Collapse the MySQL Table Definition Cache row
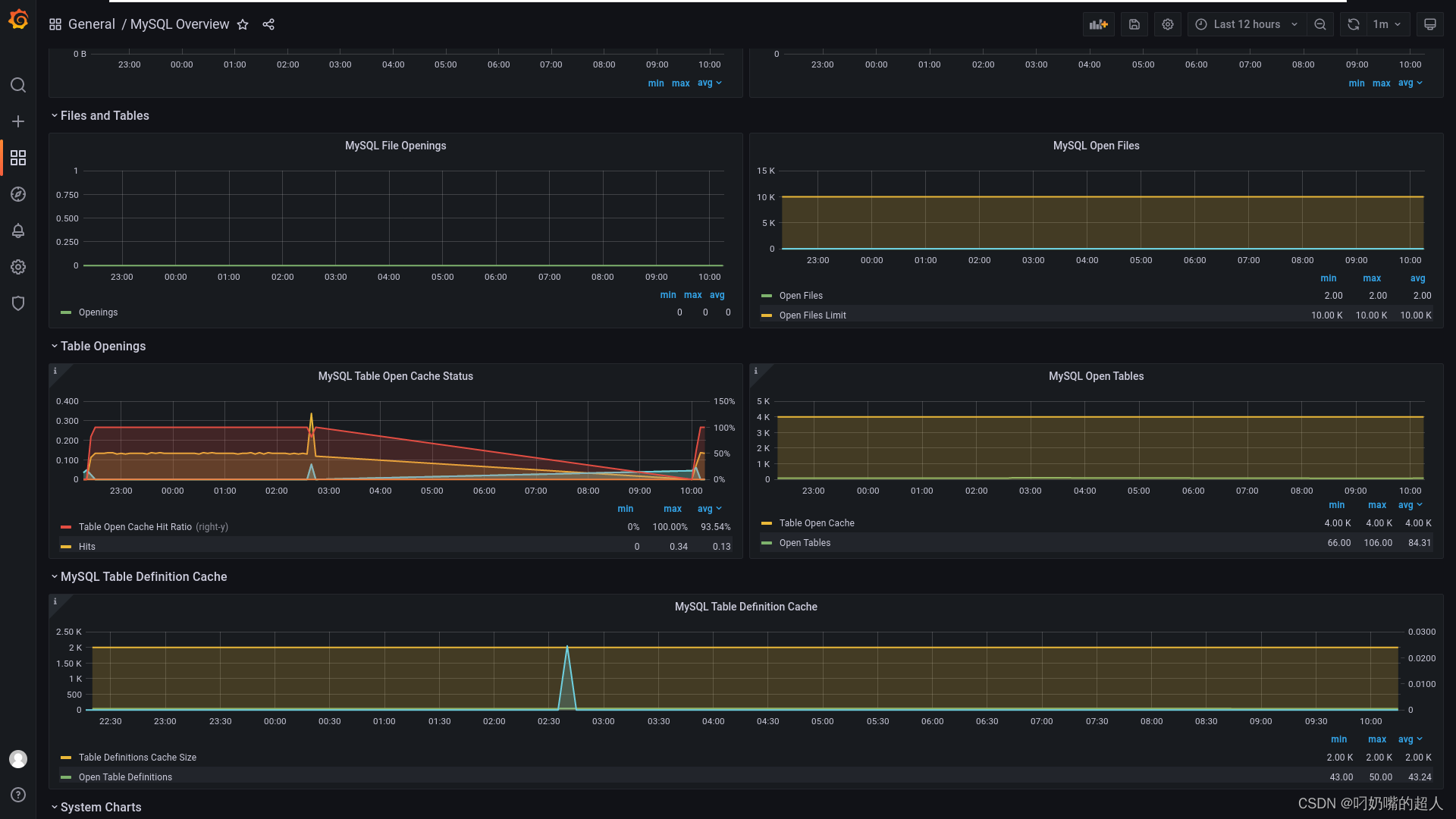1456x819 pixels. pos(139,576)
